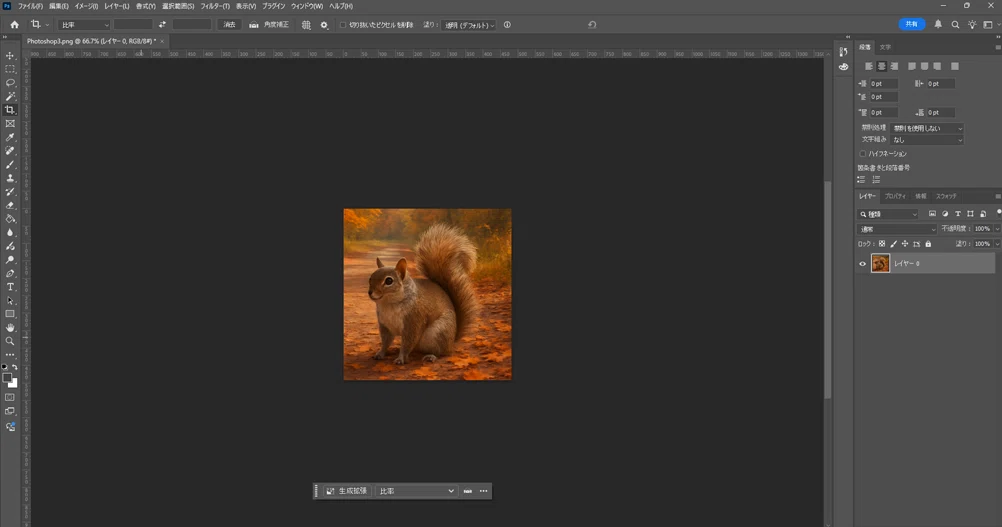Open the History panel icon

point(844,52)
